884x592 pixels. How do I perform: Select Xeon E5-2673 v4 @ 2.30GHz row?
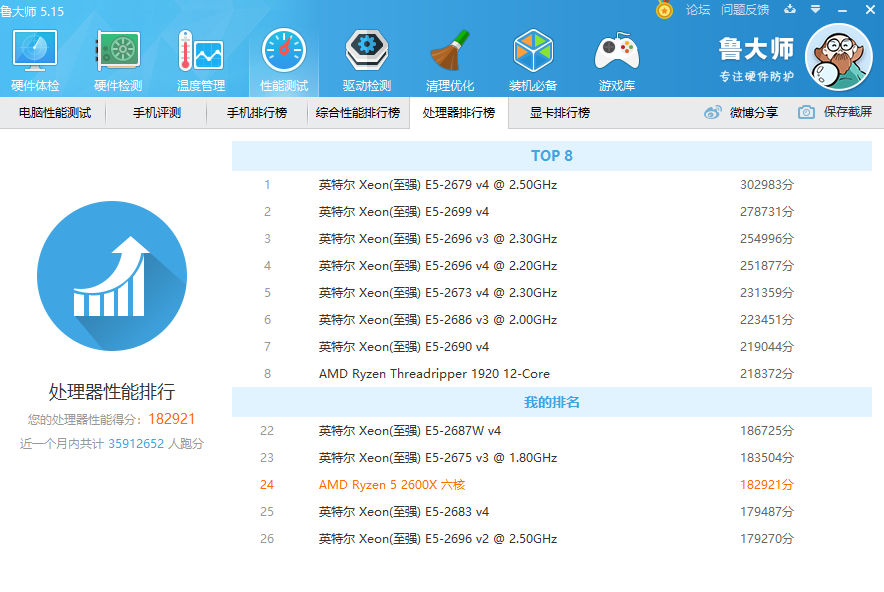tap(551, 293)
